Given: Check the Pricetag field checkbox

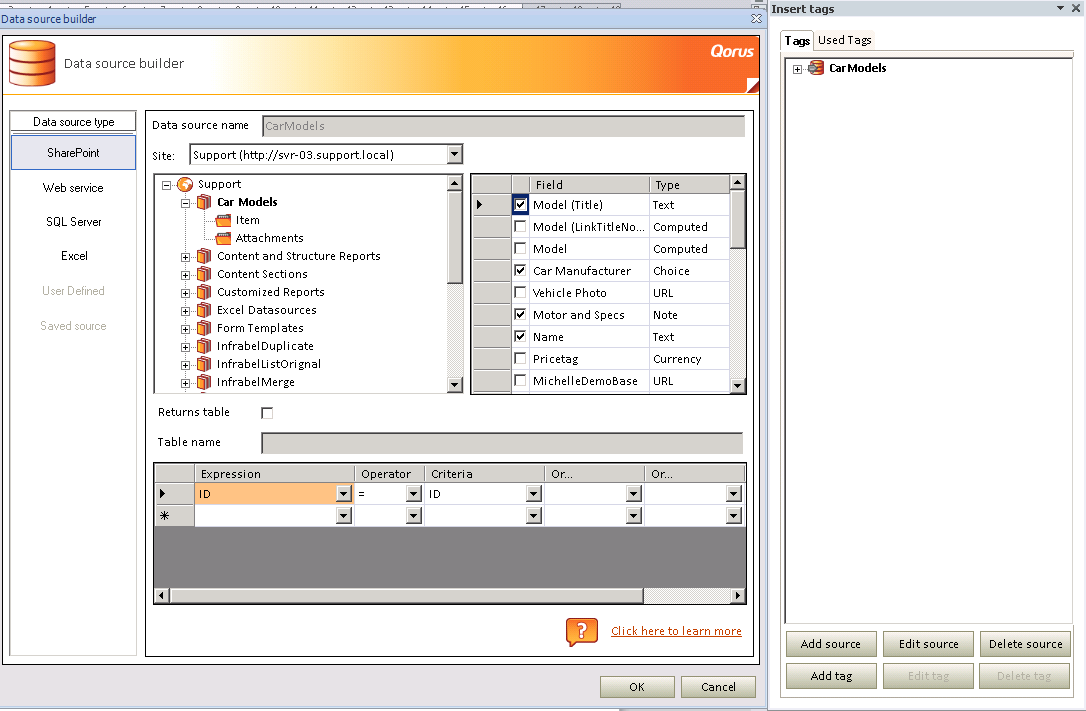Looking at the screenshot, I should [520, 359].
